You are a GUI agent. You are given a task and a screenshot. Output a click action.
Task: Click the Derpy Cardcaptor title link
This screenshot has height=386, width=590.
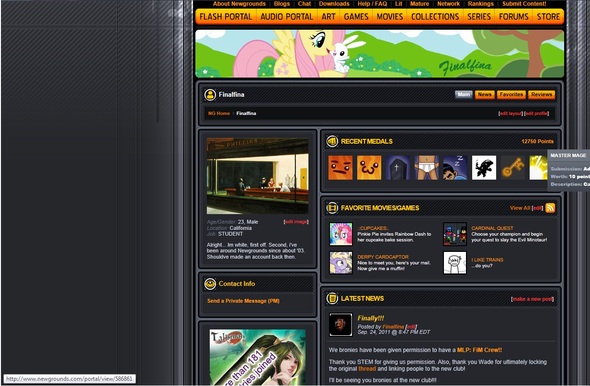click(383, 257)
